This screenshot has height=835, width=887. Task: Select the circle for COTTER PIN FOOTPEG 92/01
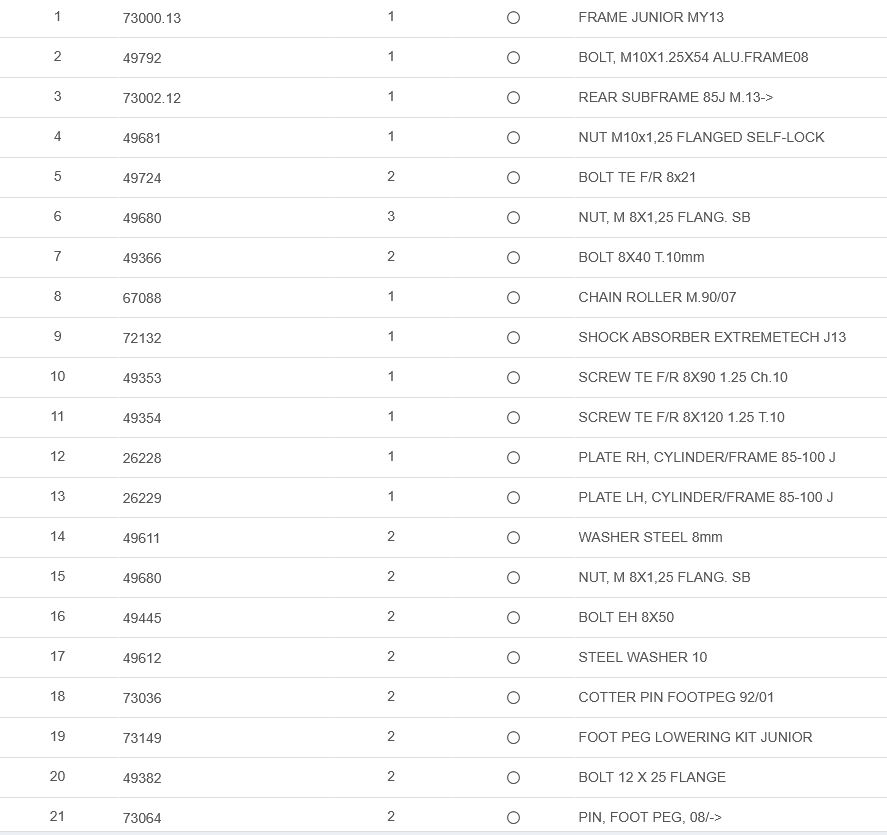coord(513,698)
